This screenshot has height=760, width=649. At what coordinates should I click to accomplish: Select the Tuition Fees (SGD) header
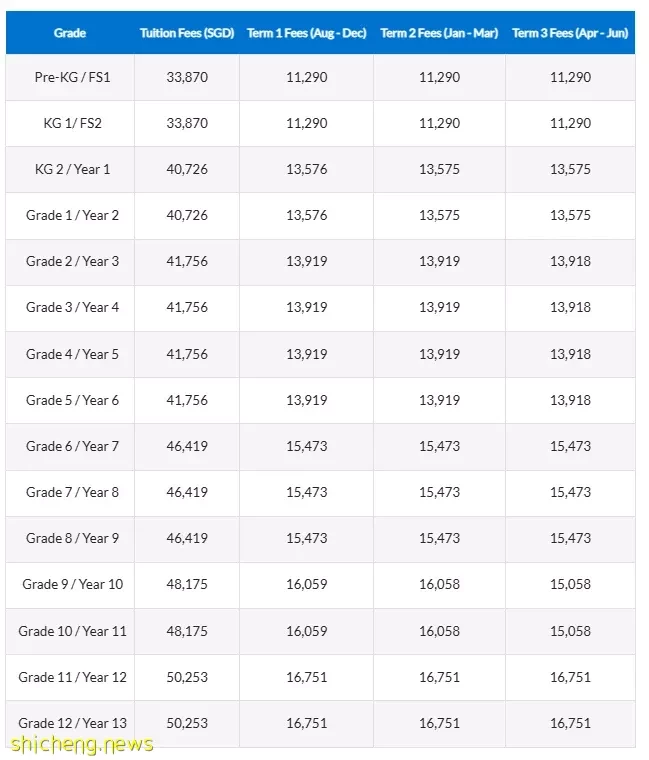(x=187, y=33)
